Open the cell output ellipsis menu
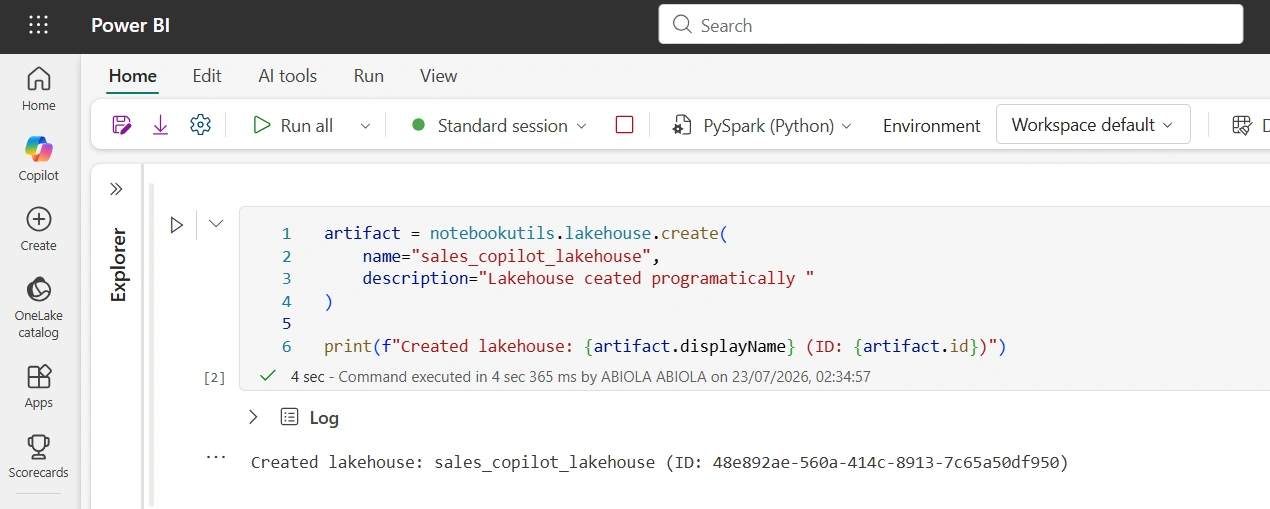Screen dimensions: 1270x509 tap(216, 456)
